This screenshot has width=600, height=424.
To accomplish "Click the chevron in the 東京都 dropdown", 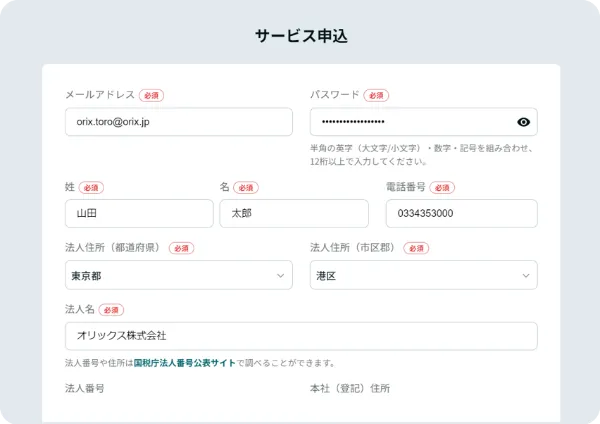I will click(x=280, y=276).
